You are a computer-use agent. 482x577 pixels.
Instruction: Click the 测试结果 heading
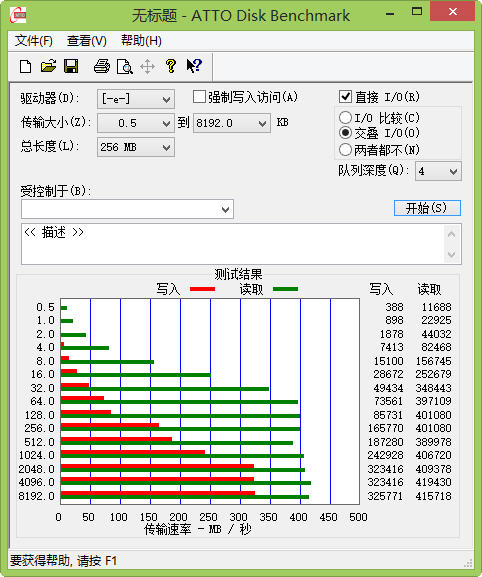click(238, 274)
